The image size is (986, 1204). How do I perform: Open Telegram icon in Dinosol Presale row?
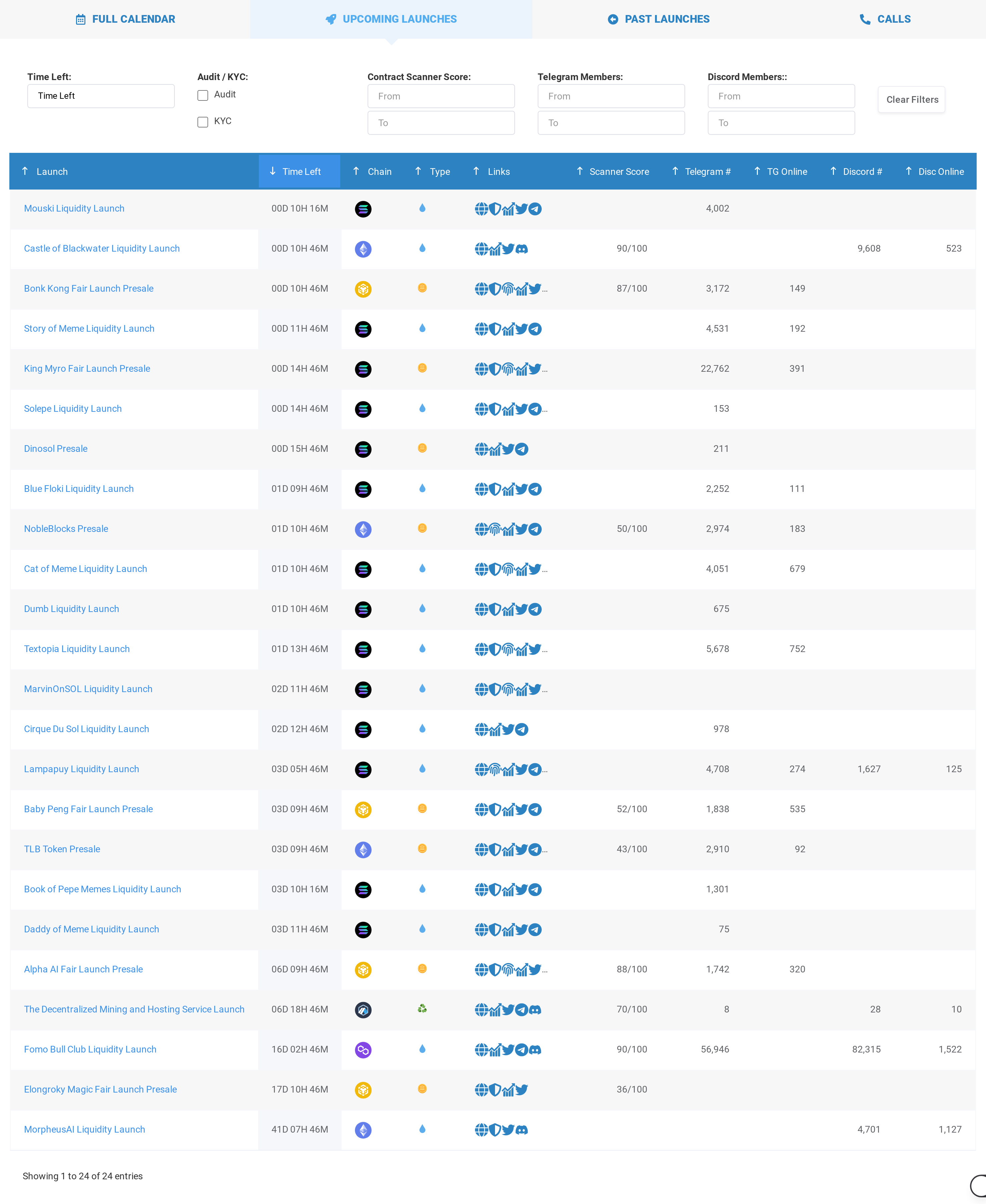(x=521, y=449)
